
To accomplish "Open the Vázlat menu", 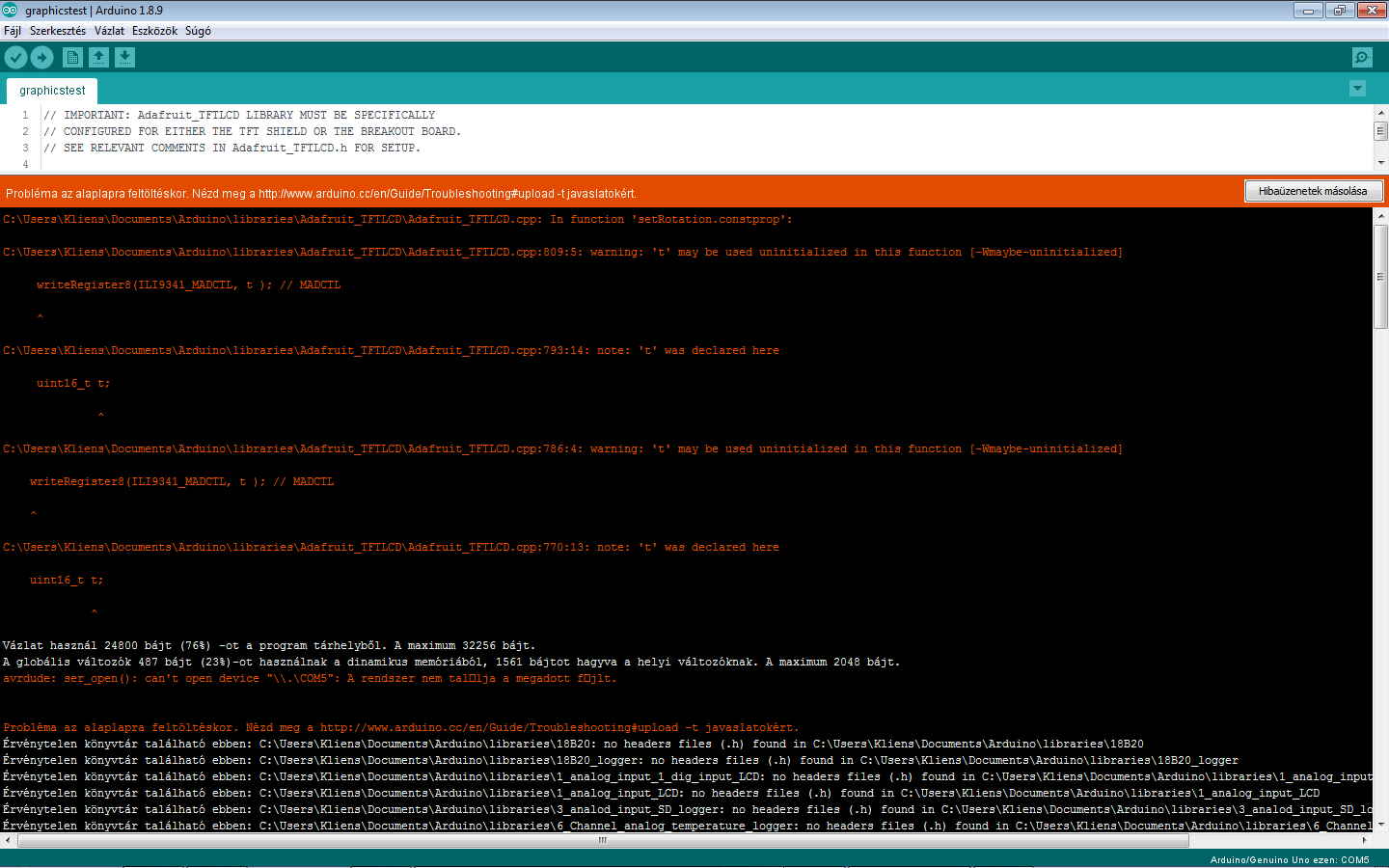I will click(109, 31).
